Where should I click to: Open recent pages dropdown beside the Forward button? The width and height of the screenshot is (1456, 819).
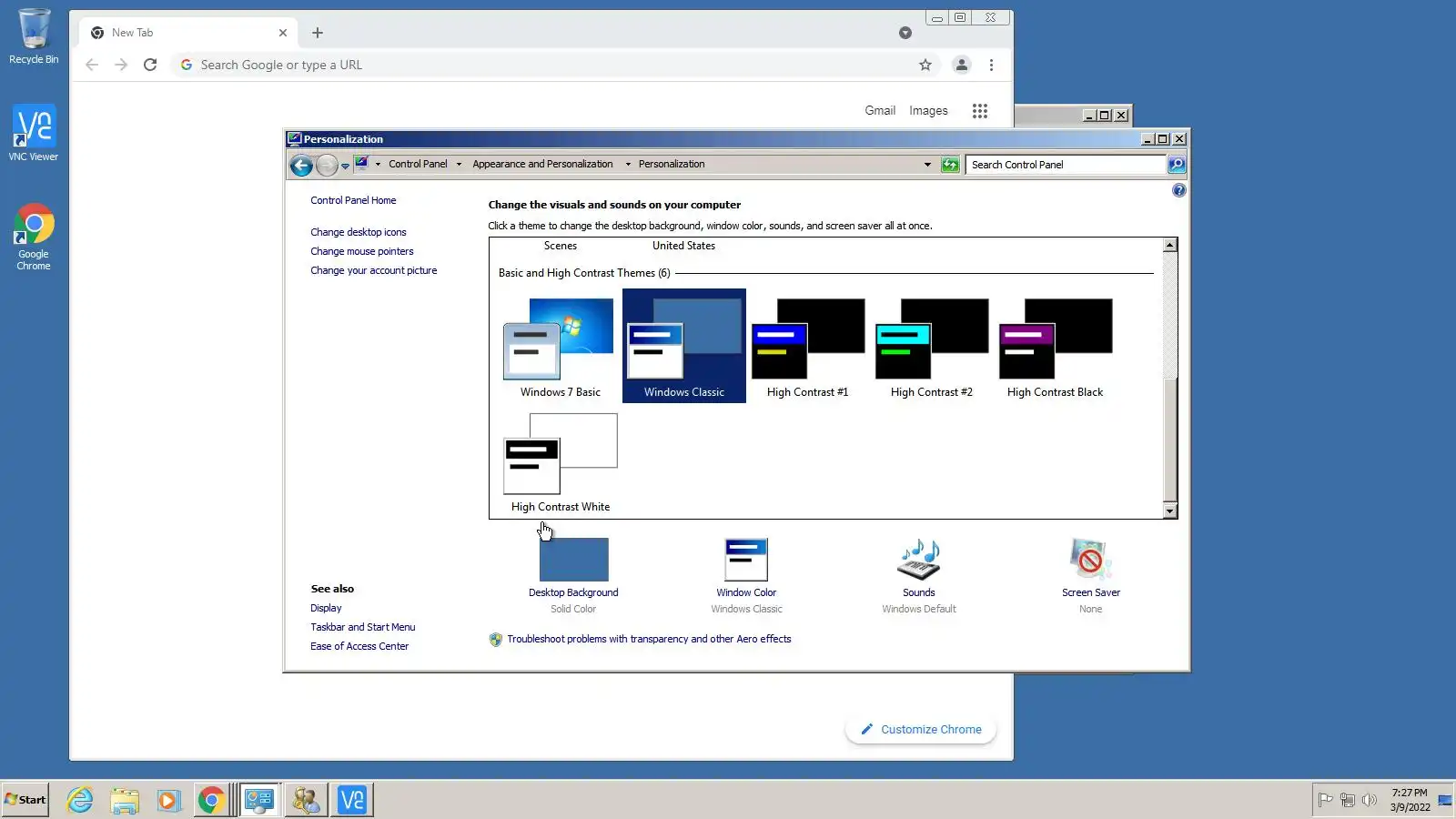point(346,167)
